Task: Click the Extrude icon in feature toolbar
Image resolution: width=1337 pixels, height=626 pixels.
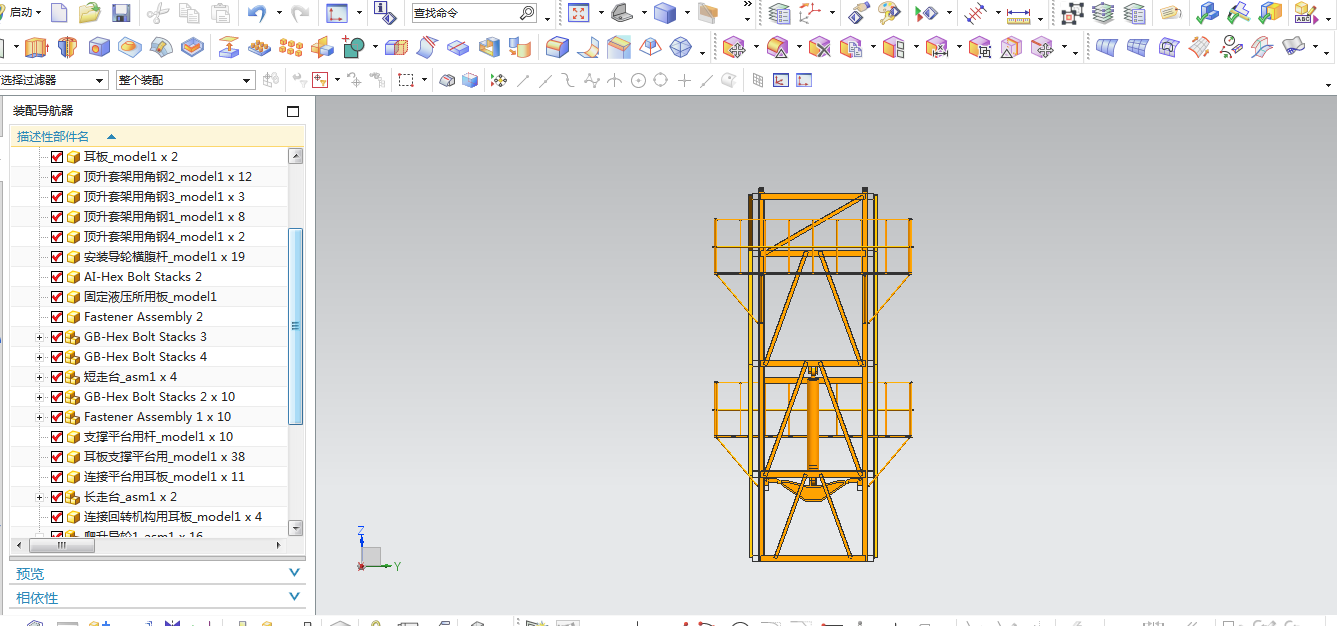Action: tap(36, 47)
